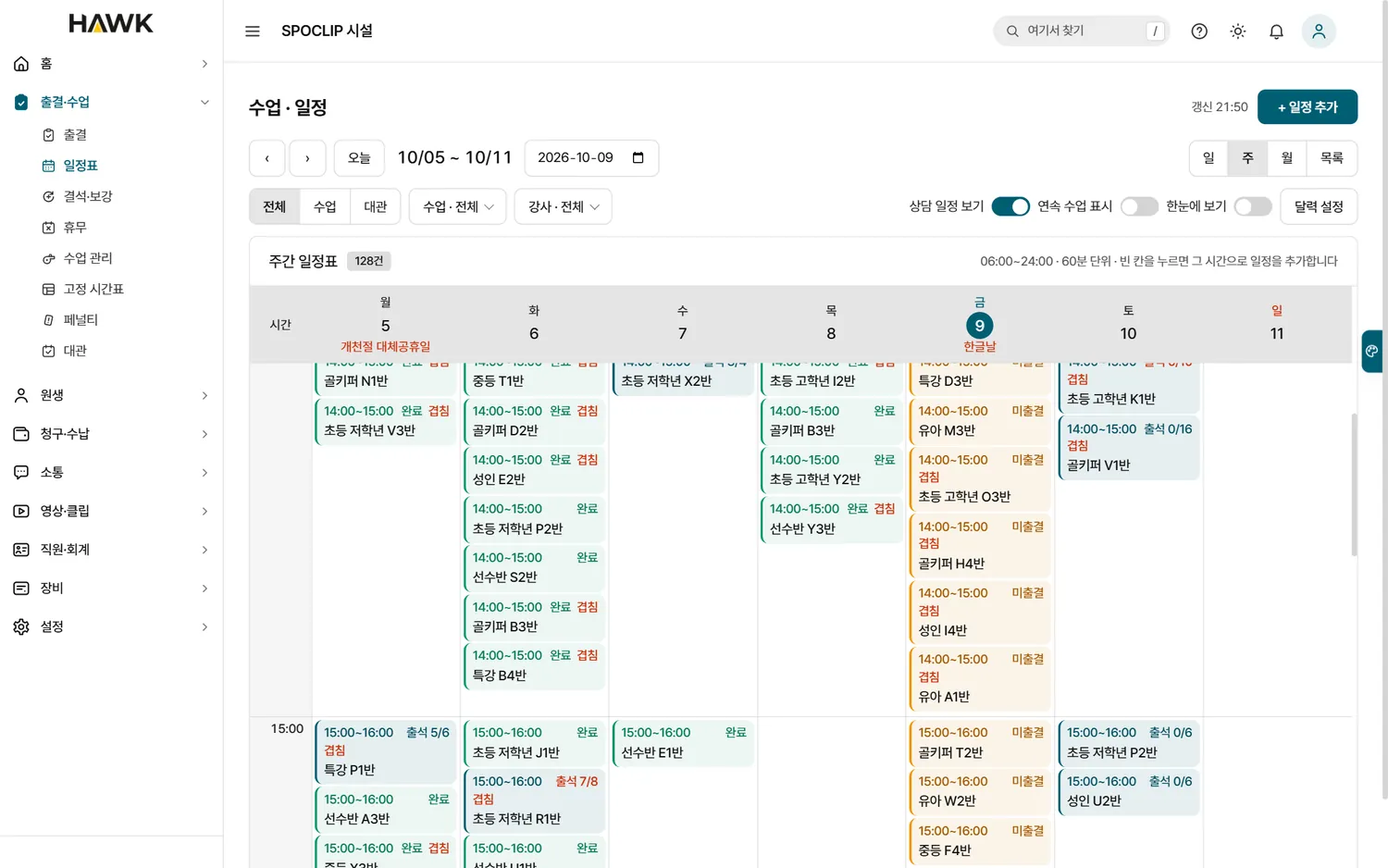Viewport: 1388px width, 868px height.
Task: Click the 원생 person icon in sidebar
Action: pyautogui.click(x=21, y=395)
